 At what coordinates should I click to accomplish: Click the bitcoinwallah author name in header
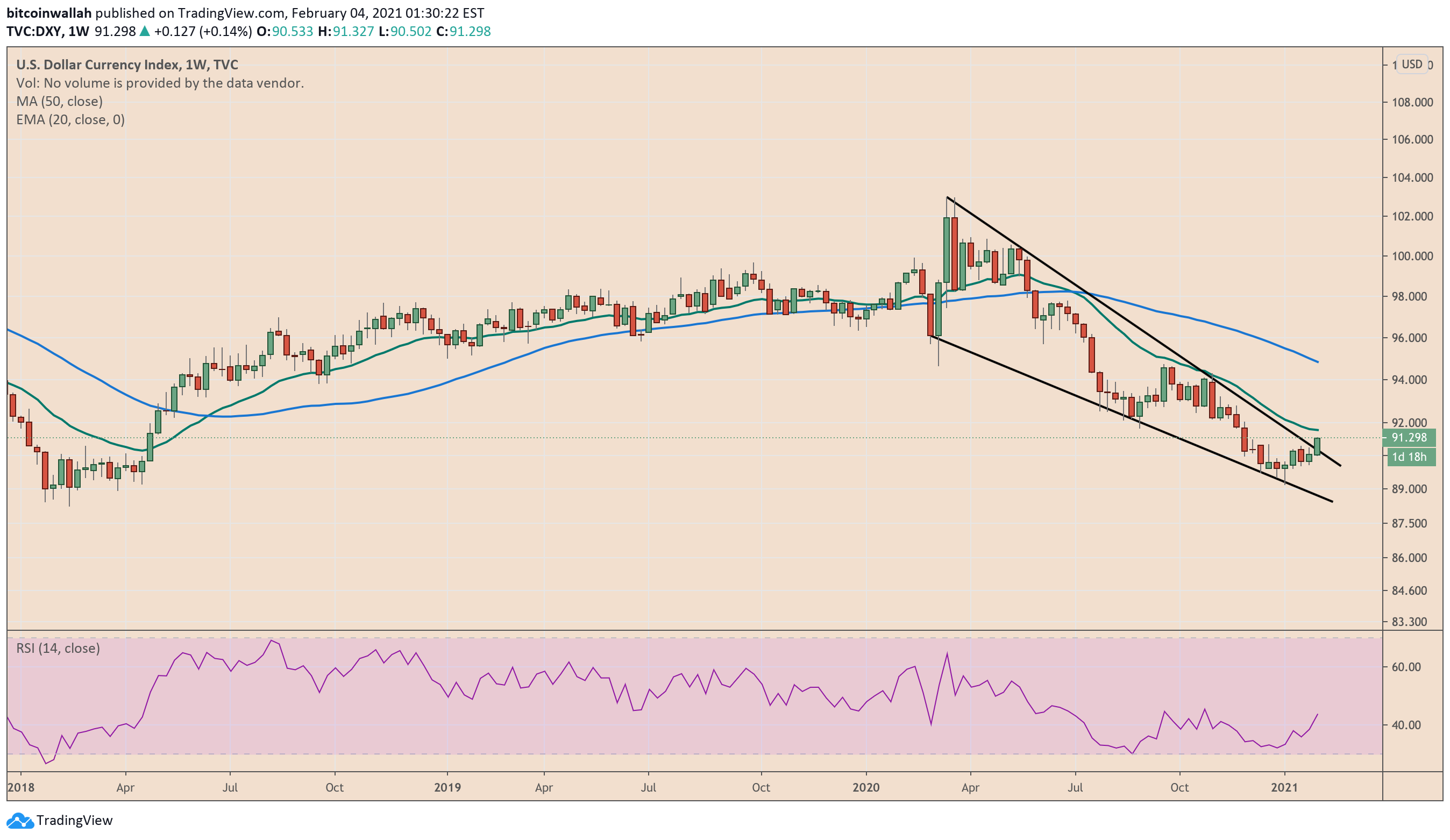[x=49, y=13]
